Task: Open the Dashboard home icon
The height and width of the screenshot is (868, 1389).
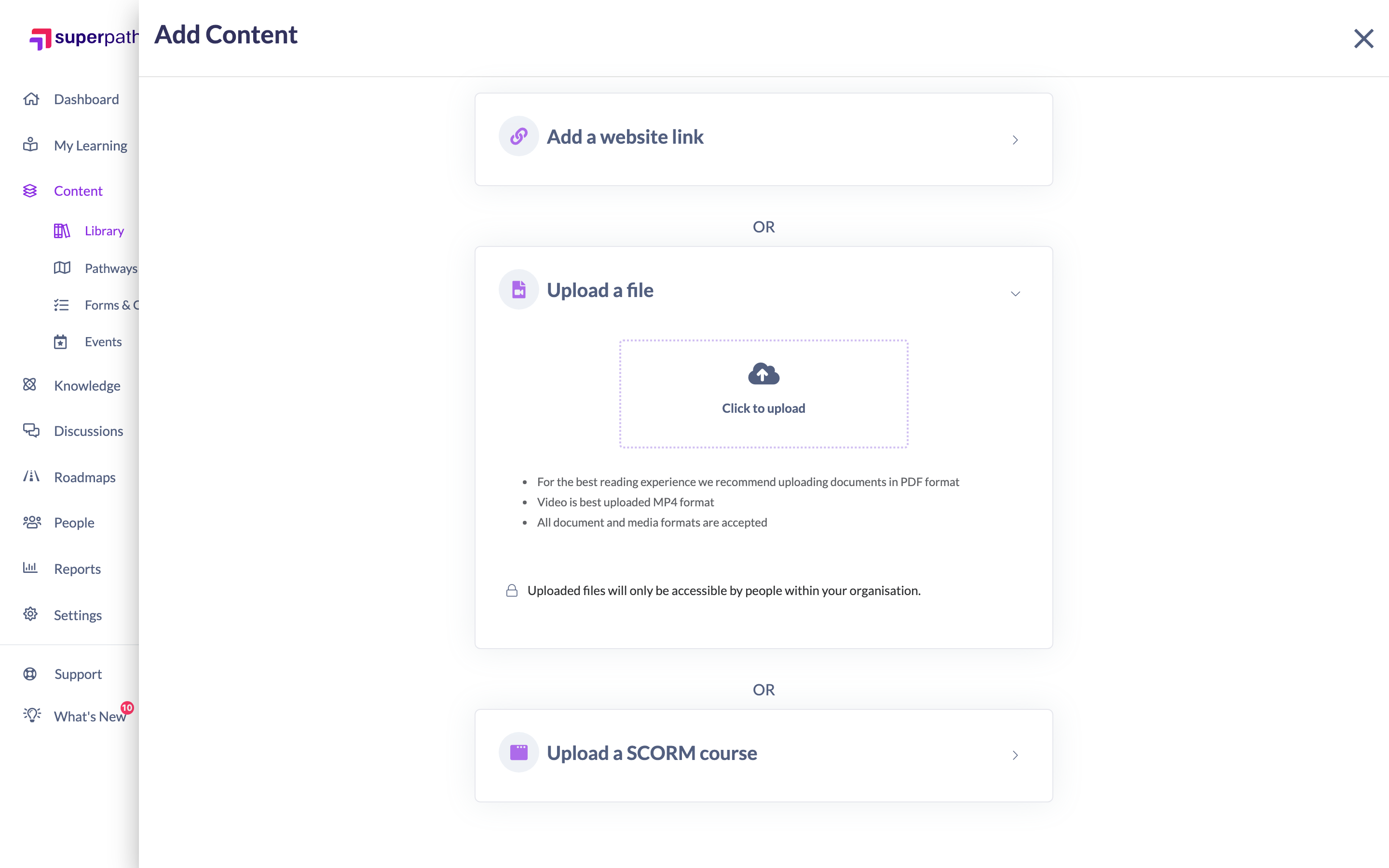Action: pyautogui.click(x=31, y=99)
